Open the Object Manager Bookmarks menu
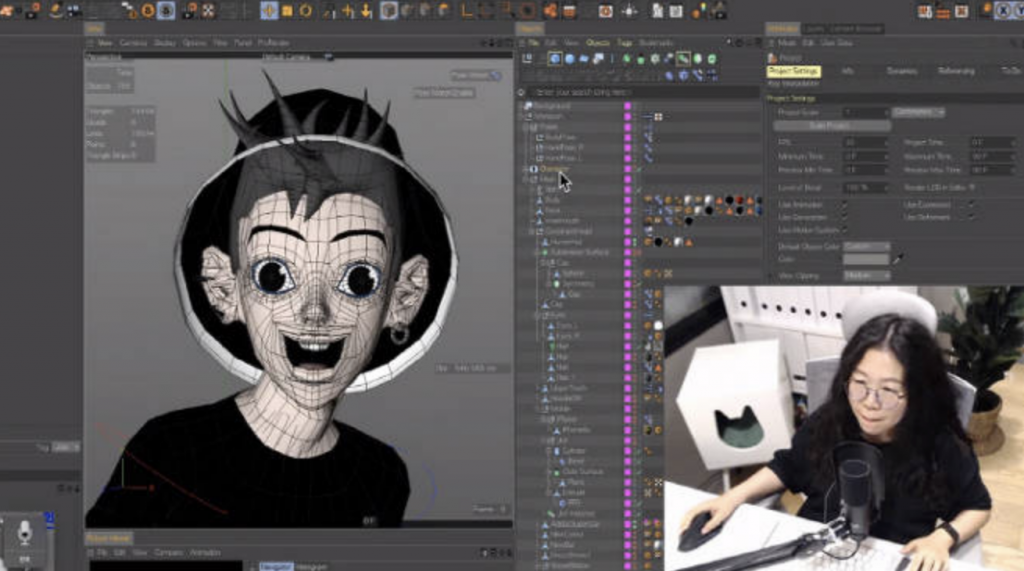The height and width of the screenshot is (571, 1024). (656, 42)
